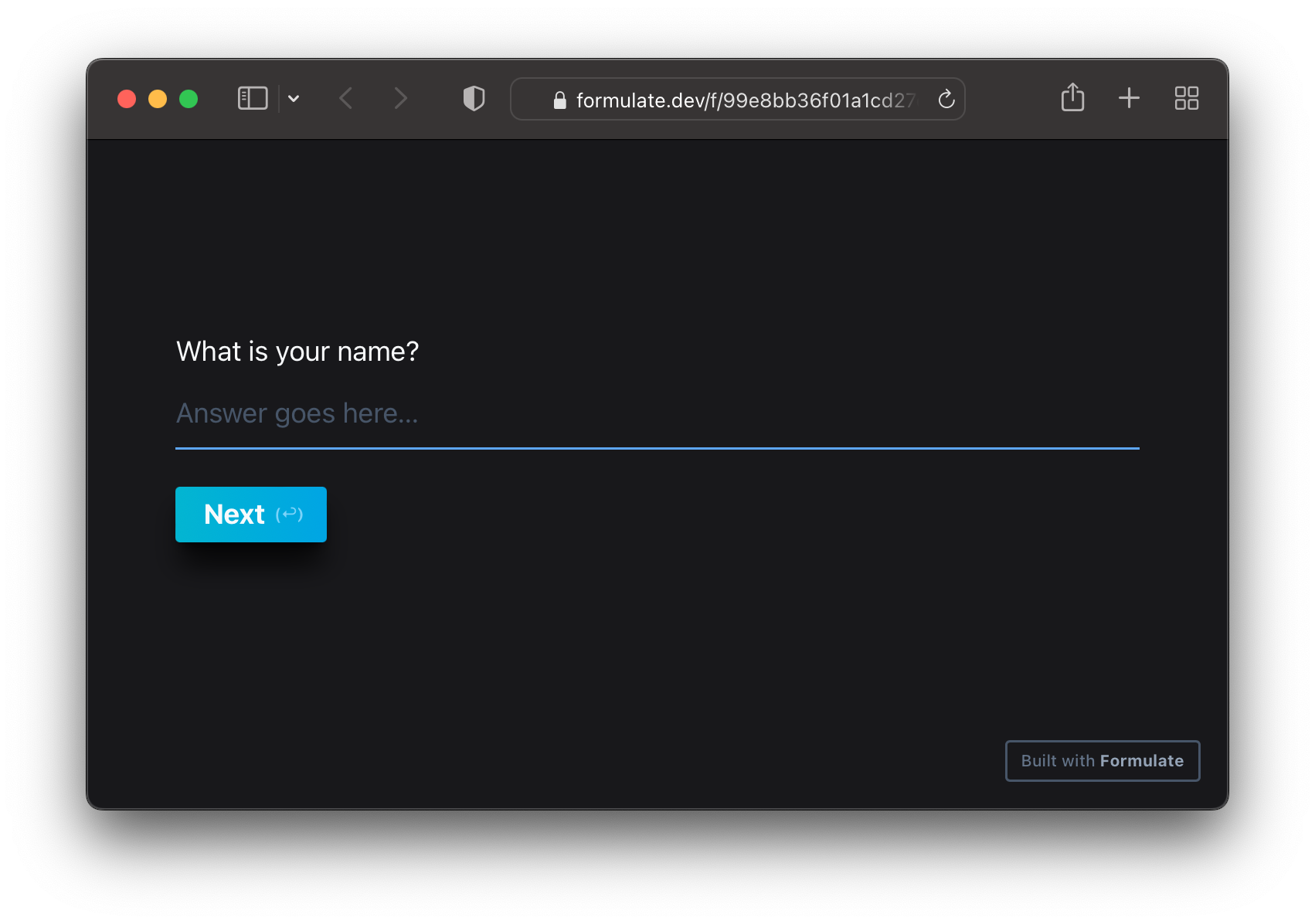Open a new tab with plus button
The height and width of the screenshot is (924, 1315).
pos(1129,98)
